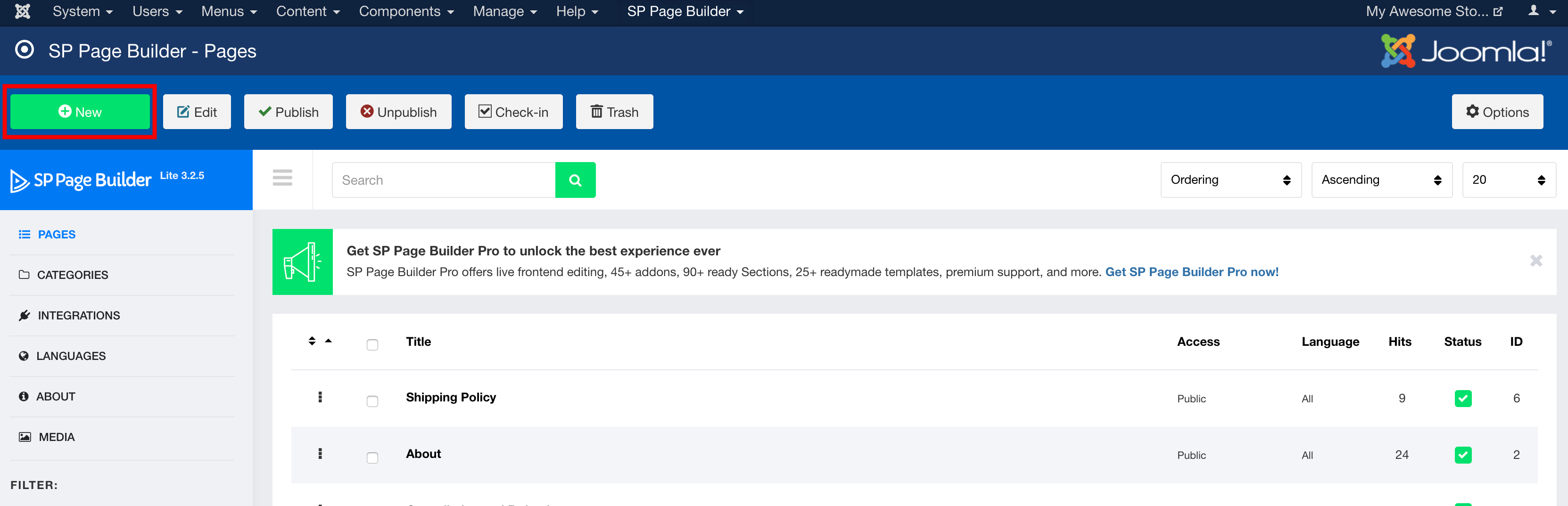Open About in the sidebar
Viewport: 1568px width, 506px height.
[47, 397]
